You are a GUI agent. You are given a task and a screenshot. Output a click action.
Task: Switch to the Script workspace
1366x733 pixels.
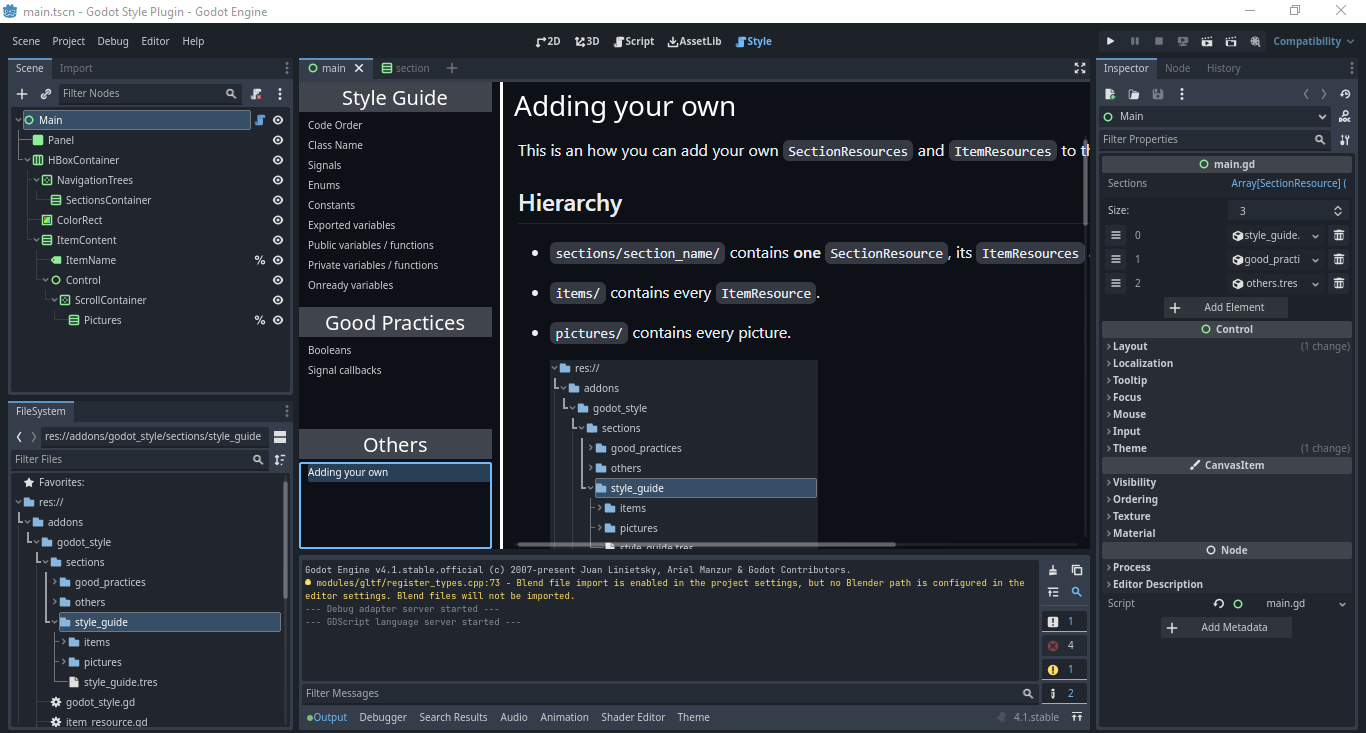click(633, 41)
